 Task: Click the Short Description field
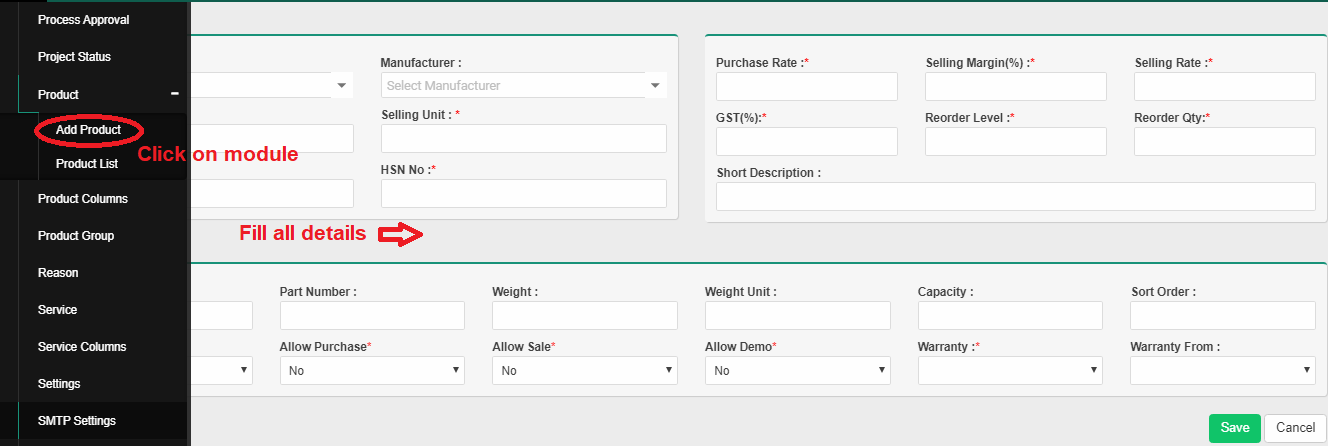[1015, 197]
